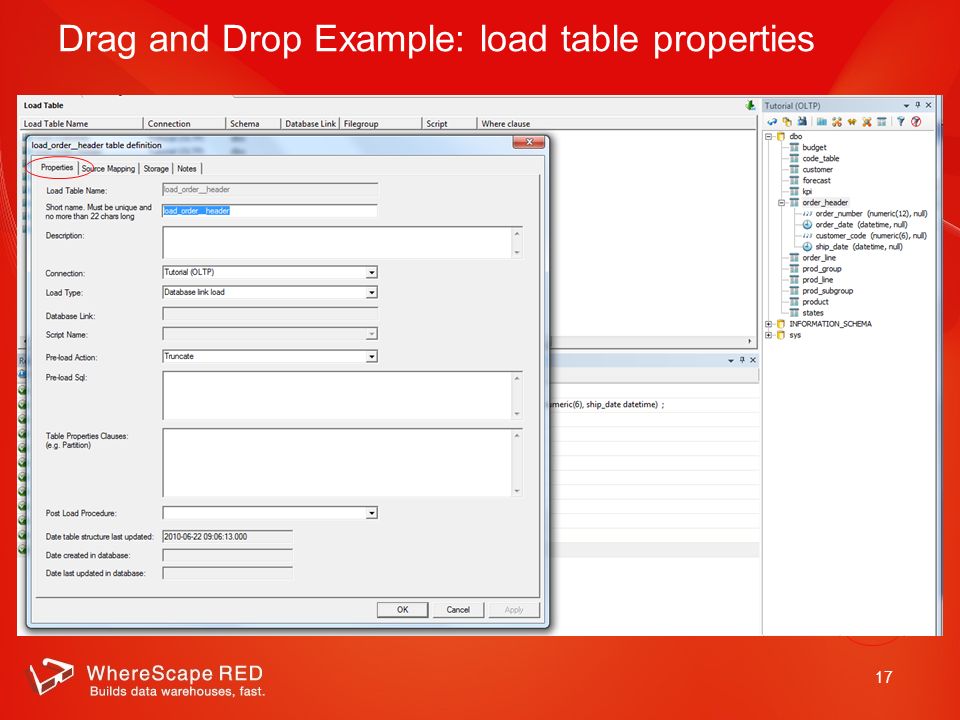The height and width of the screenshot is (720, 960).
Task: Click the Short name input field
Action: [269, 211]
